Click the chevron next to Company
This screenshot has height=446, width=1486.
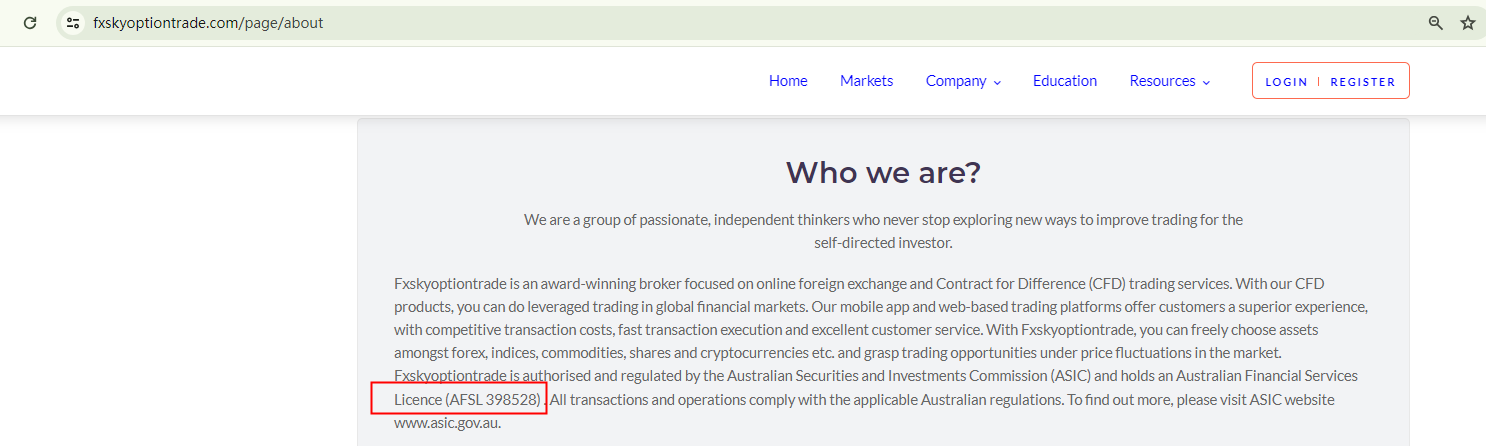coord(997,82)
